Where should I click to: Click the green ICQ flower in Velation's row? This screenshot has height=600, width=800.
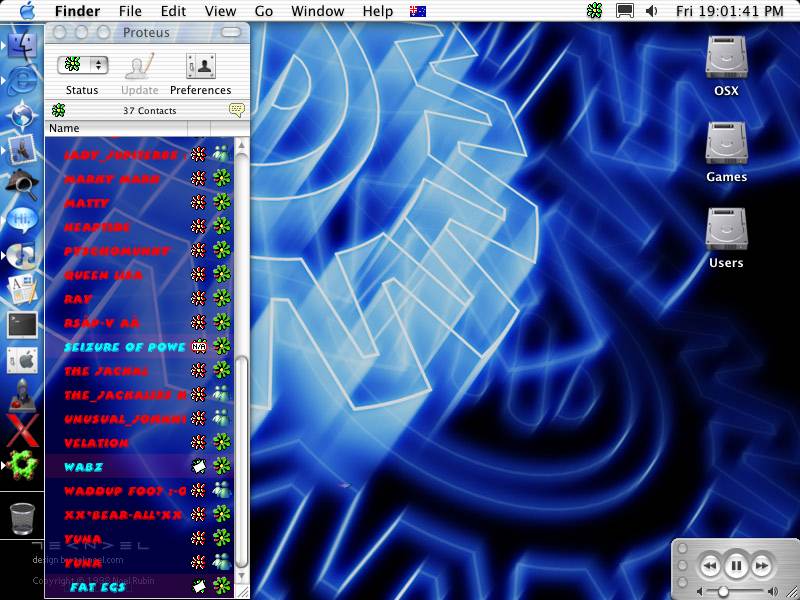coord(221,442)
